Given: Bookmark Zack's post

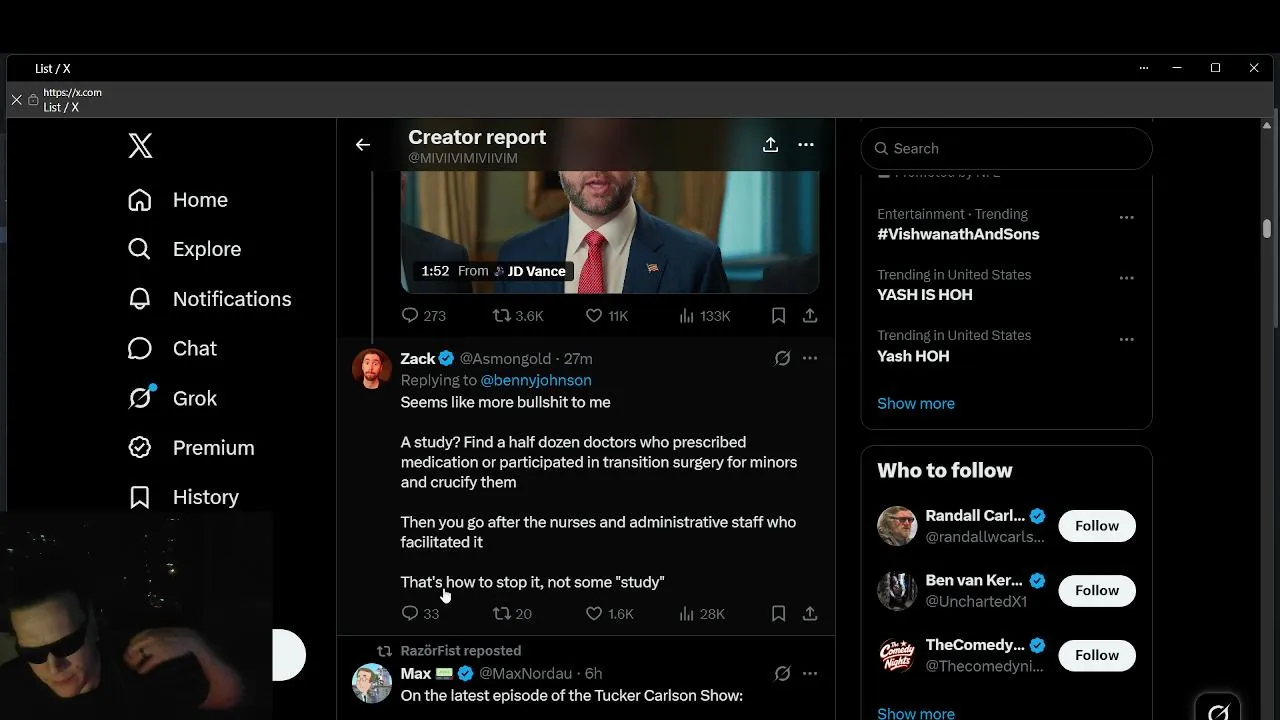Looking at the screenshot, I should click(778, 614).
